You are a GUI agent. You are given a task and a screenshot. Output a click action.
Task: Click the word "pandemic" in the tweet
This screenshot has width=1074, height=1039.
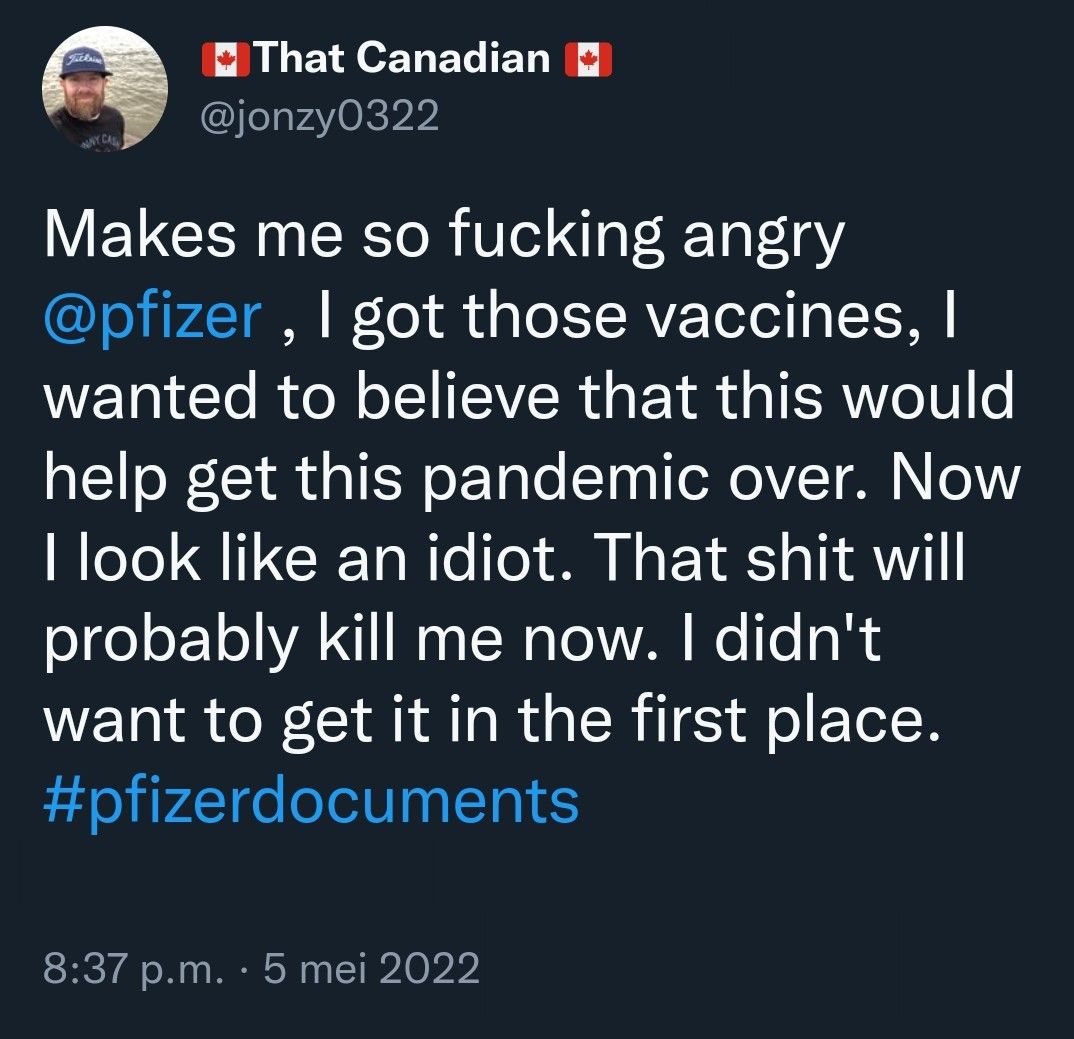[579, 477]
